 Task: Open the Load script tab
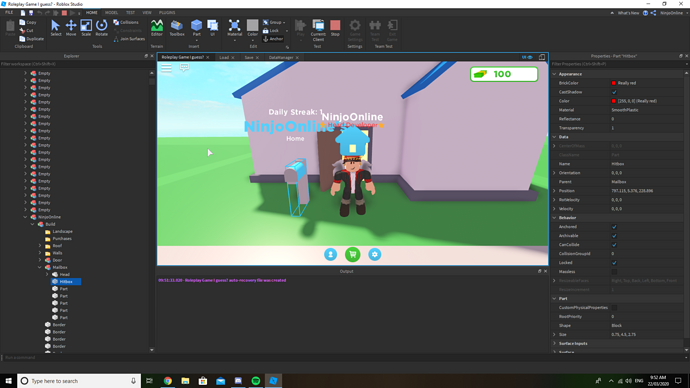(224, 58)
